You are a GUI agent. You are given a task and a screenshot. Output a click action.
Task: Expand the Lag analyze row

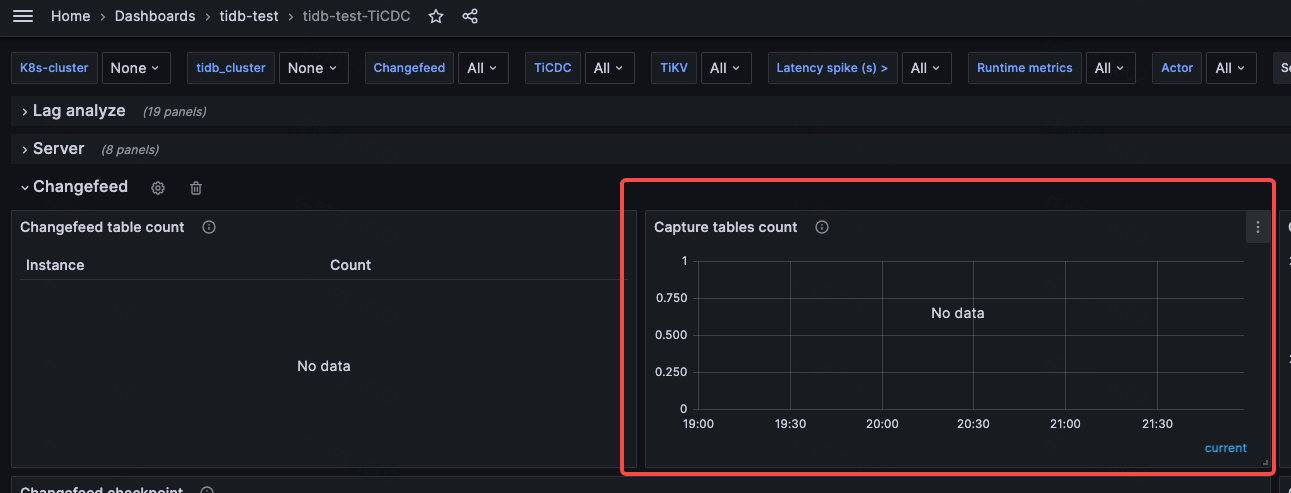pyautogui.click(x=78, y=111)
